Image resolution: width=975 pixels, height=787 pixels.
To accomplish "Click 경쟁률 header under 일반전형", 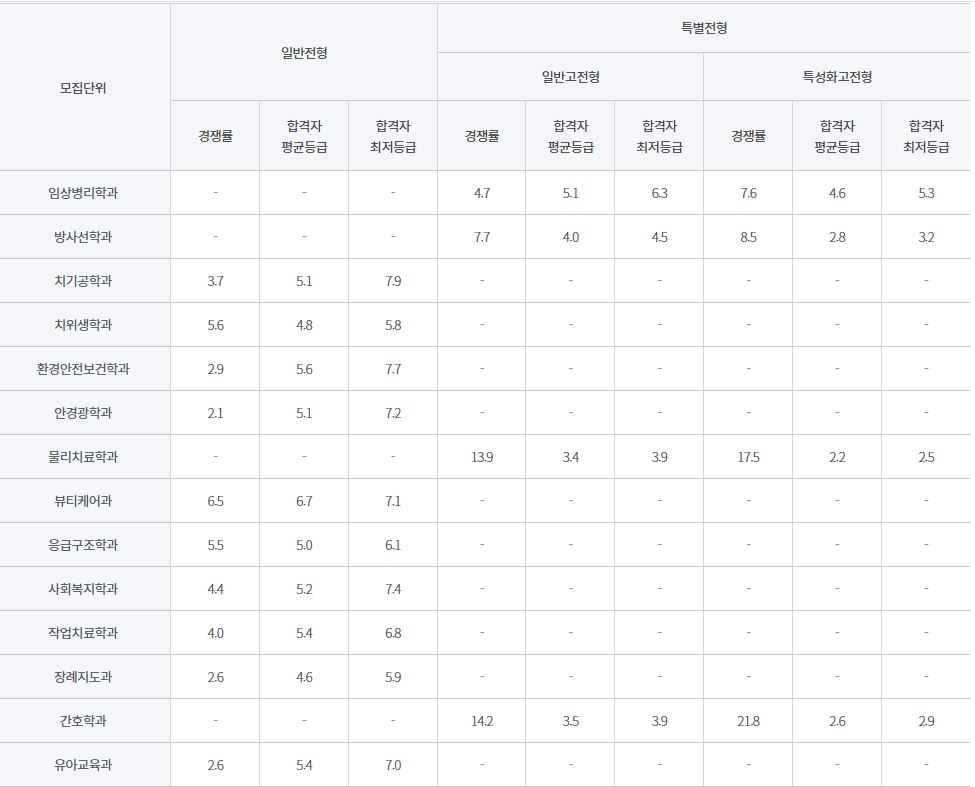I will point(215,136).
